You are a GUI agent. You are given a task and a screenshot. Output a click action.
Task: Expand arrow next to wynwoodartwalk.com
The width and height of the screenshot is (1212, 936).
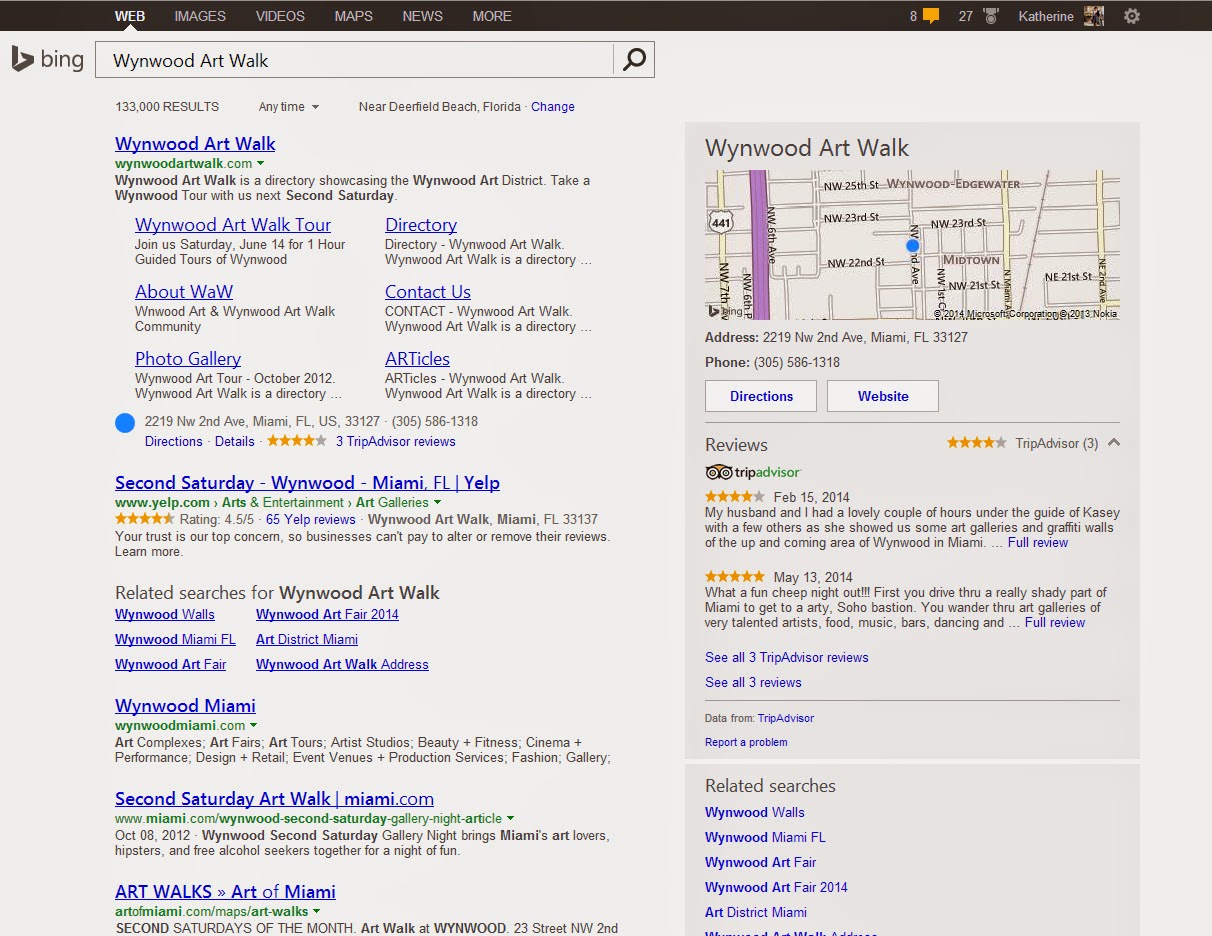coord(260,163)
